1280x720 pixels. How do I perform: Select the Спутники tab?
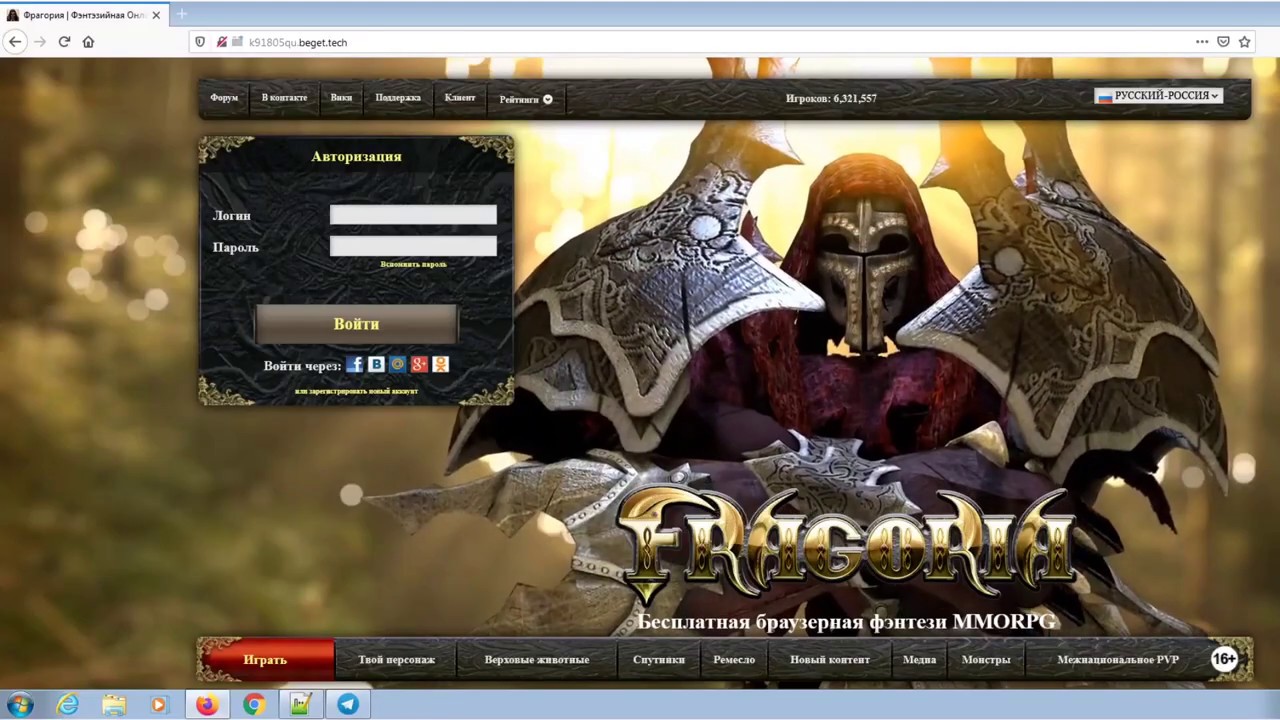coord(659,660)
